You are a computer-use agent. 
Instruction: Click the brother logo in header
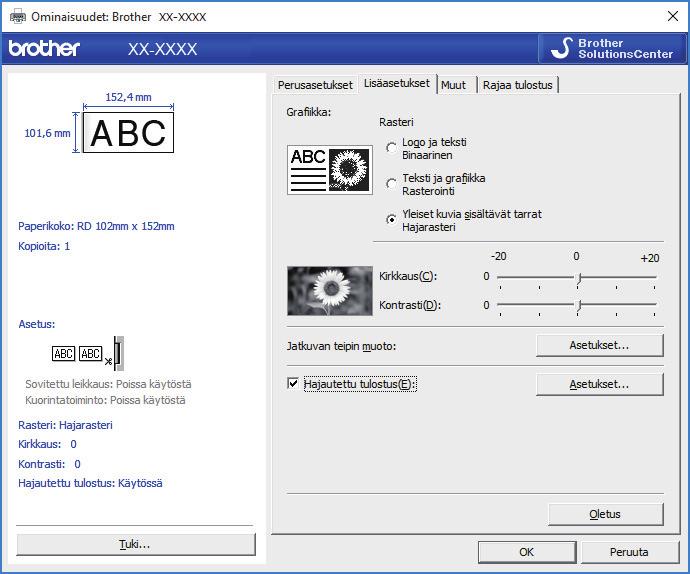click(44, 48)
